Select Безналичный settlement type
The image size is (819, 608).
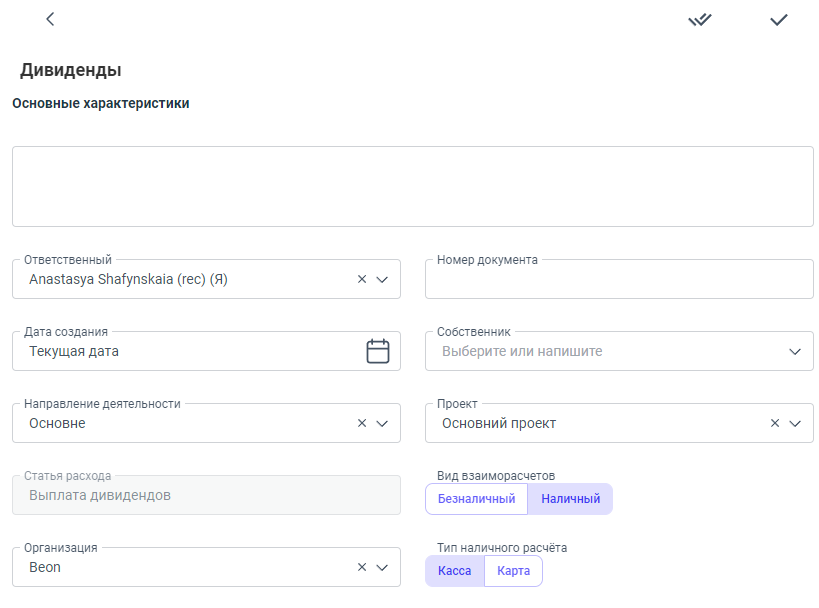(x=476, y=499)
